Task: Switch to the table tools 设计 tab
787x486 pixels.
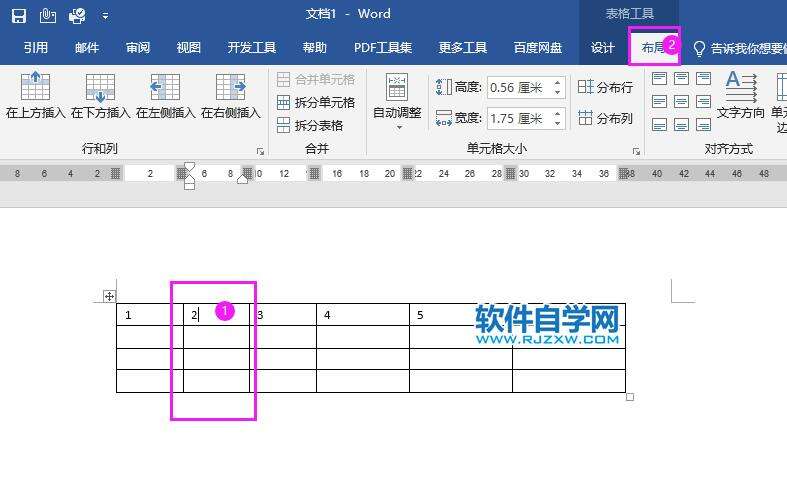Action: click(602, 48)
